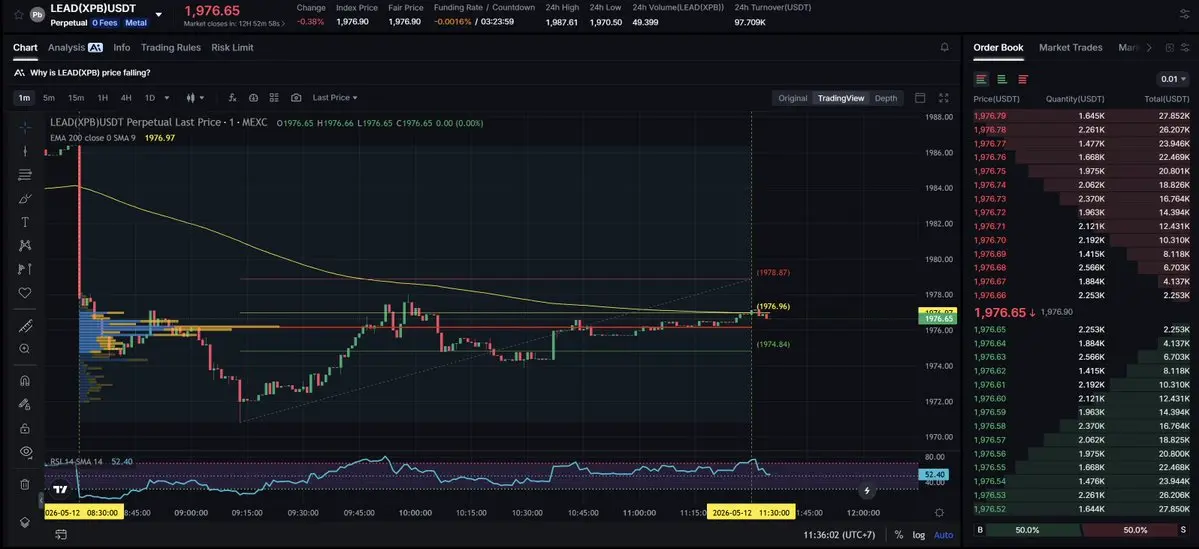Toggle magnet mode for drawings
Viewport: 1199px width, 549px height.
pos(24,381)
